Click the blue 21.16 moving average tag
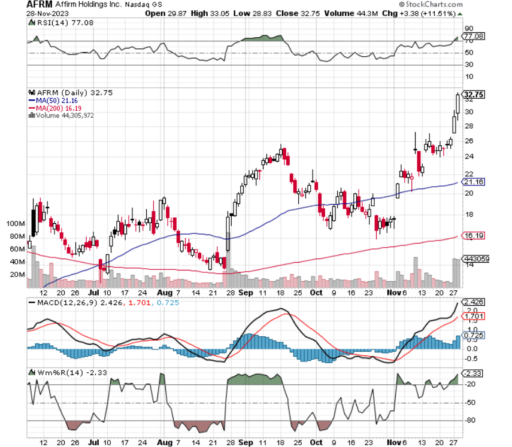This screenshot has height=447, width=512. point(473,182)
